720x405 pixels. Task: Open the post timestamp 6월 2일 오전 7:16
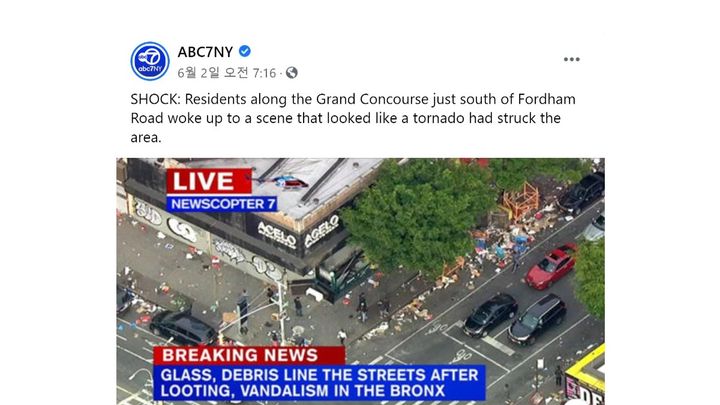click(x=227, y=73)
